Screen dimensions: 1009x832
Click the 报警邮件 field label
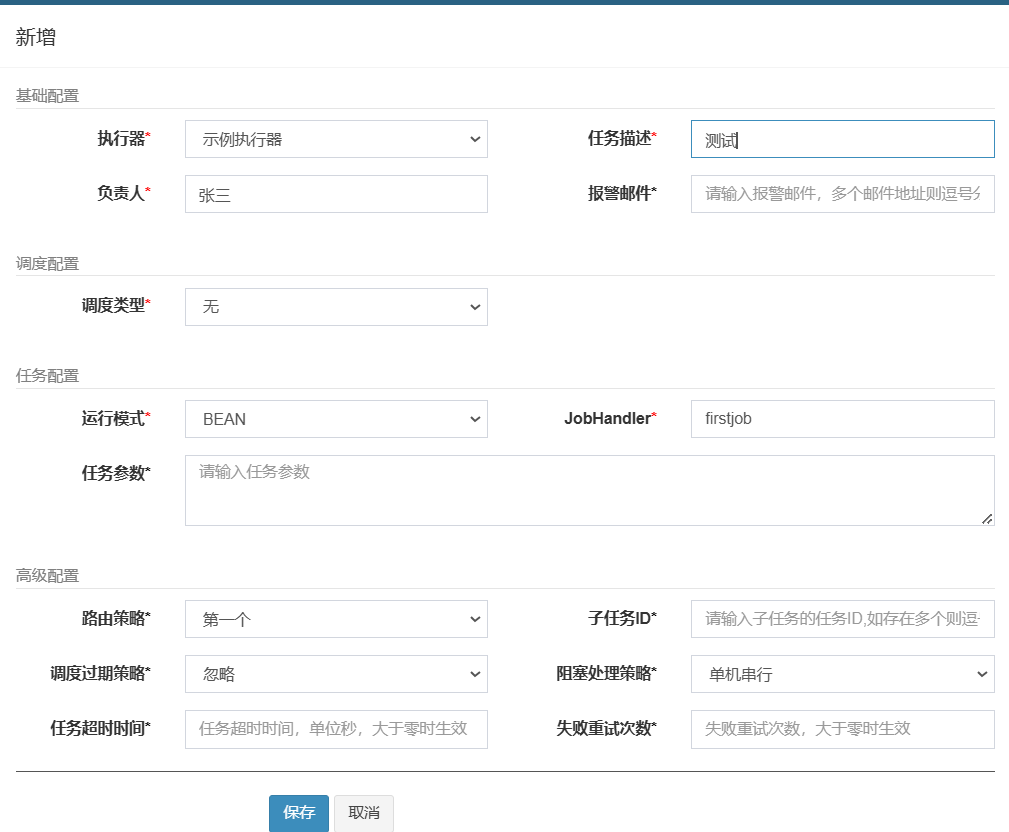pos(622,193)
